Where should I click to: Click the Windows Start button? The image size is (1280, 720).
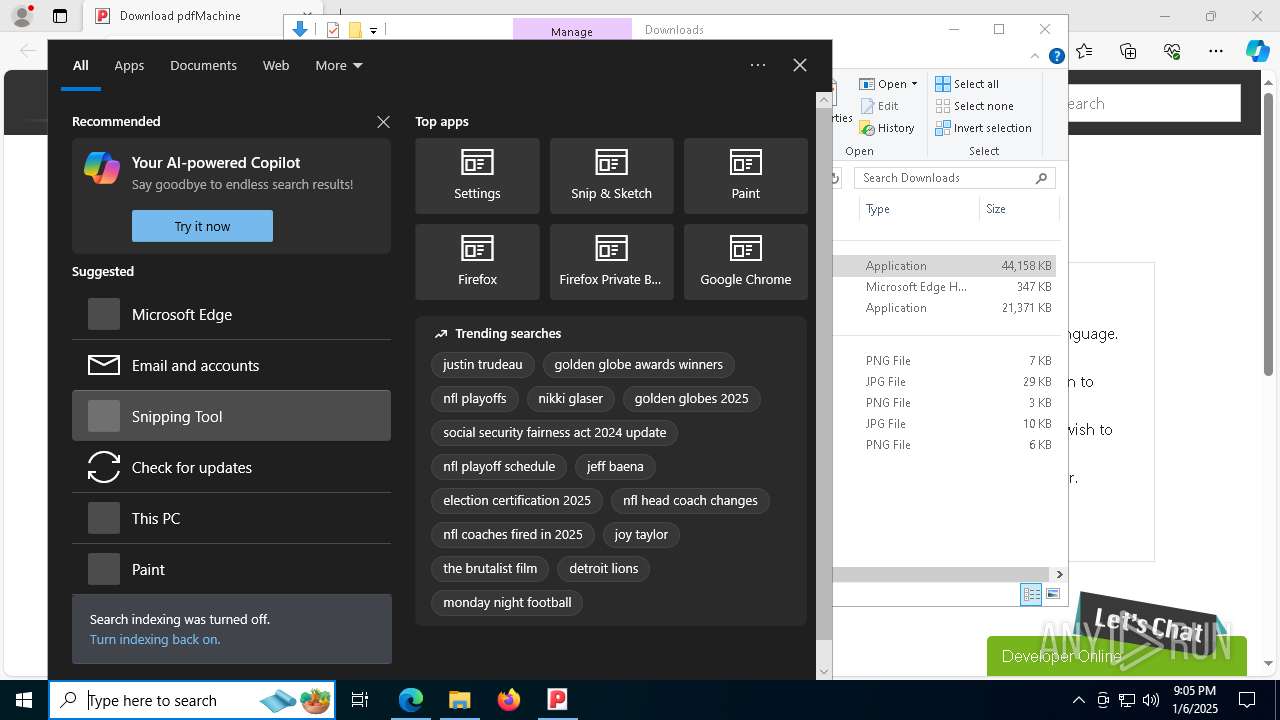point(24,700)
